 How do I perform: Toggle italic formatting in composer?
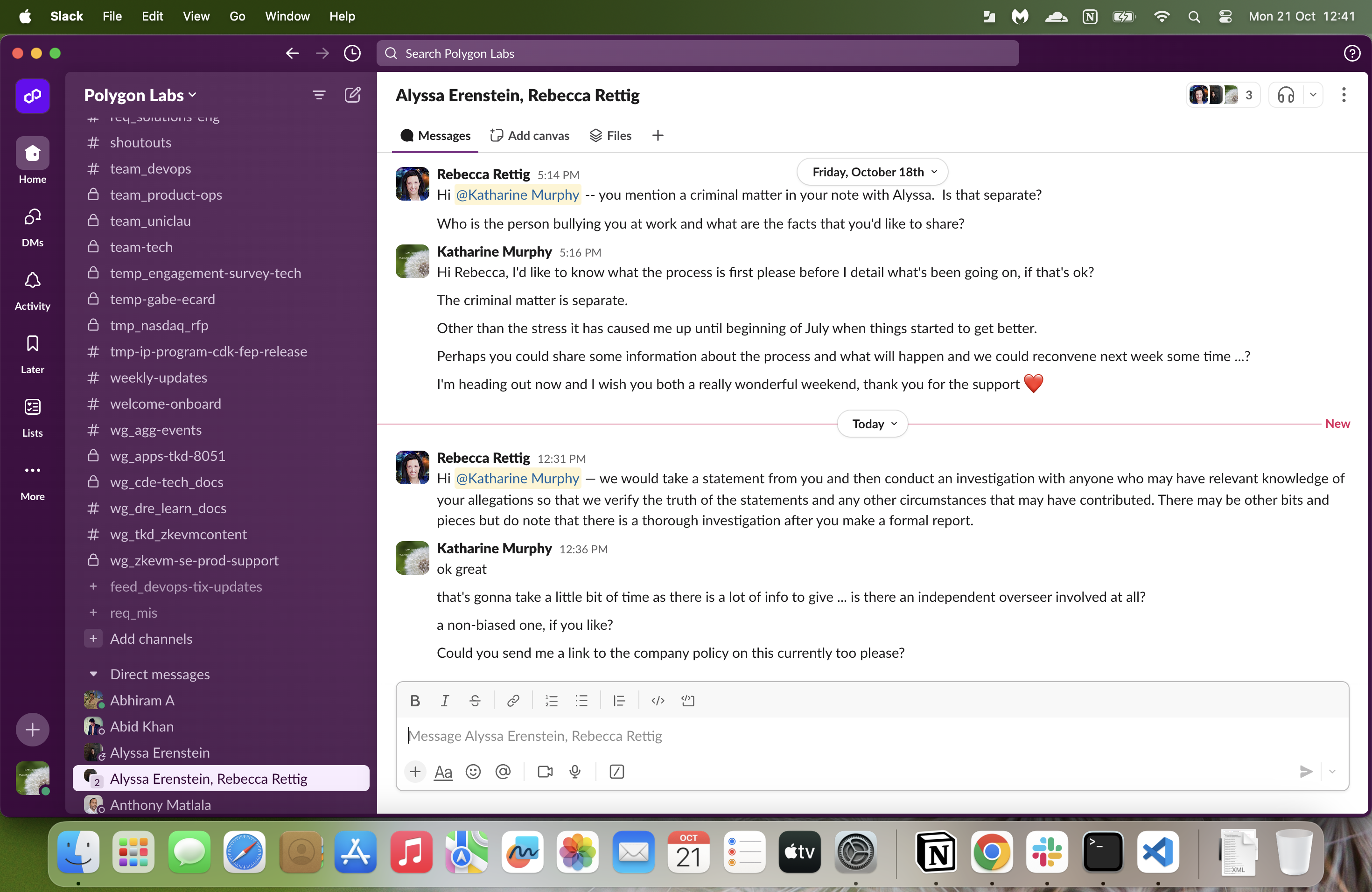click(x=444, y=701)
